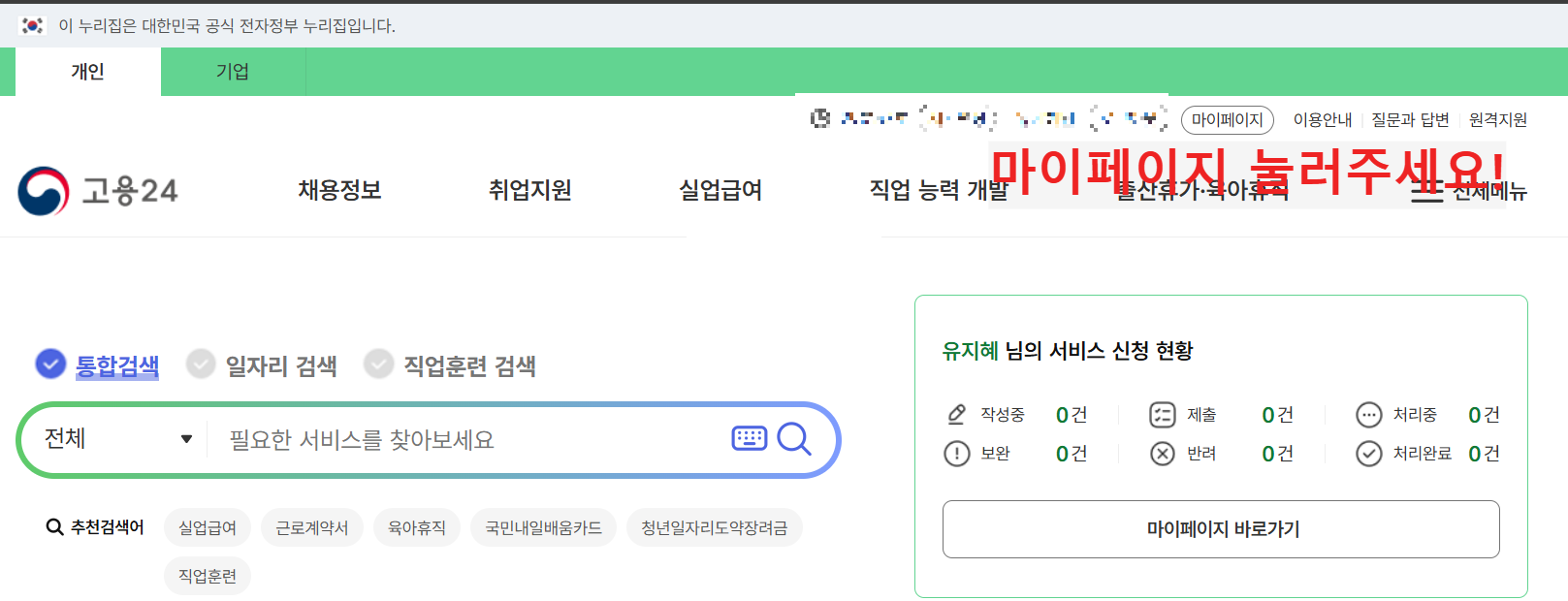Viewport: 1568px width, 601px height.
Task: Click the 반려 X circle icon
Action: 1163,454
